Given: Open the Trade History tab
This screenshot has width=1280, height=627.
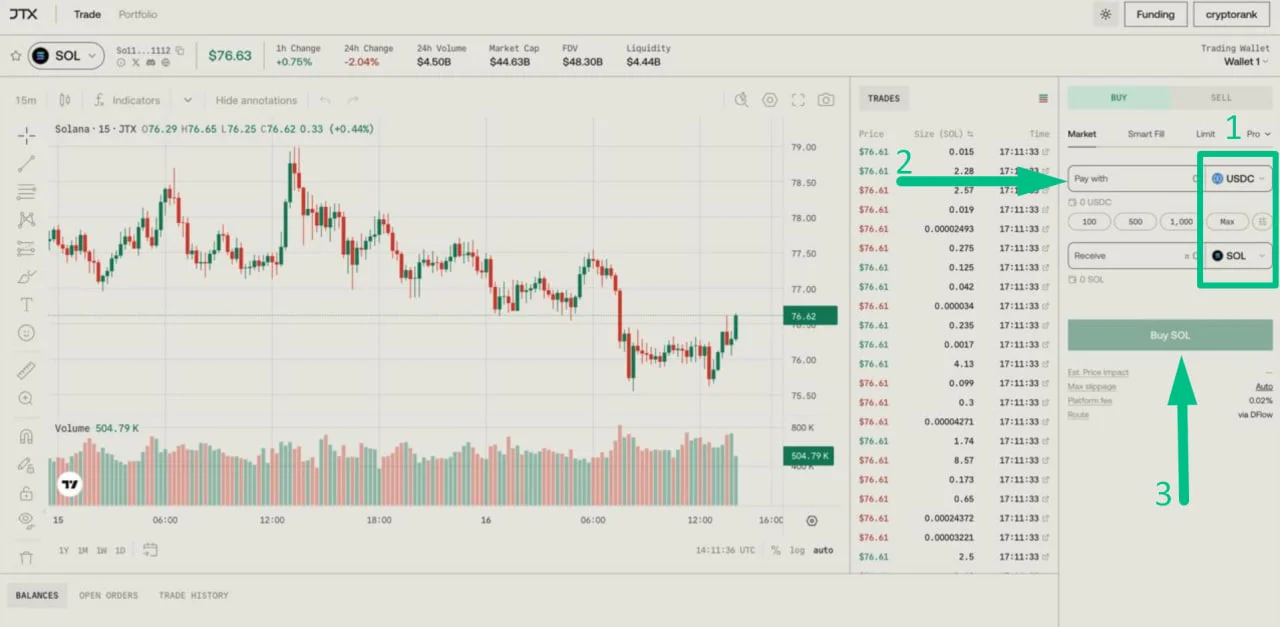Looking at the screenshot, I should click(x=193, y=595).
